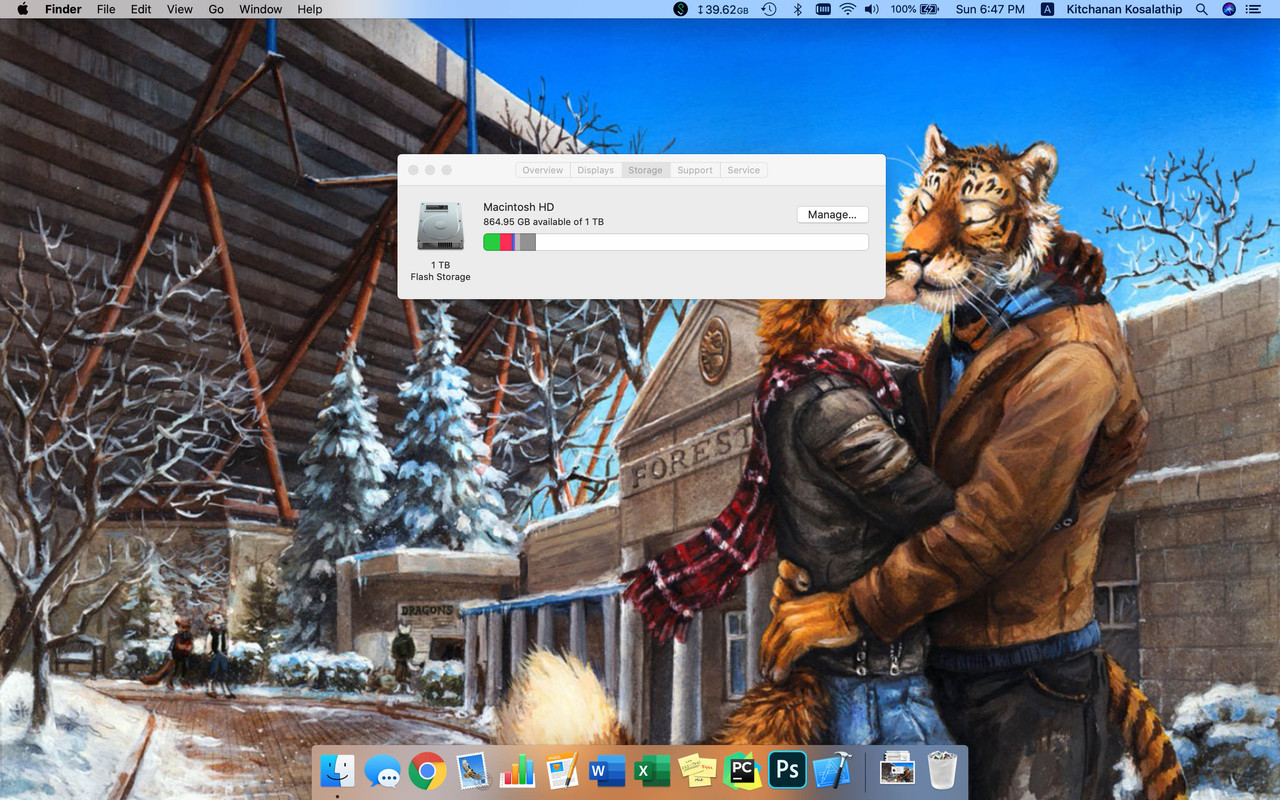Launch Microsoft Word from the Dock
This screenshot has width=1280, height=800.
pyautogui.click(x=607, y=770)
